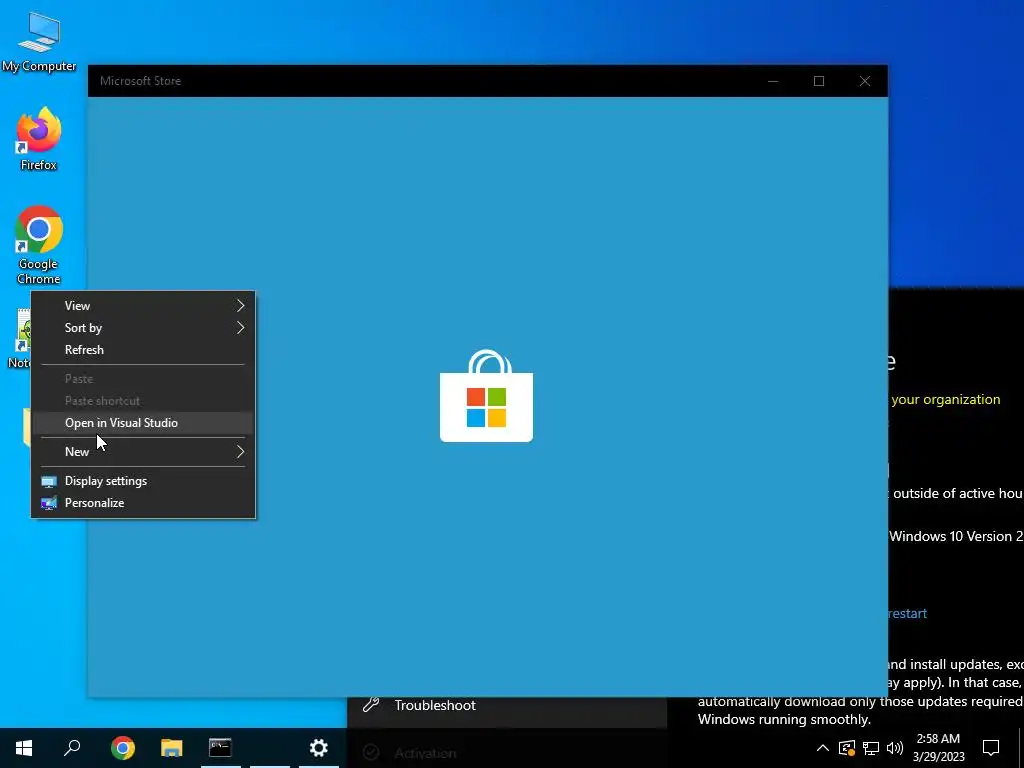Screen dimensions: 1024x768
Task: Open the My Computer desktop icon
Action: [39, 41]
